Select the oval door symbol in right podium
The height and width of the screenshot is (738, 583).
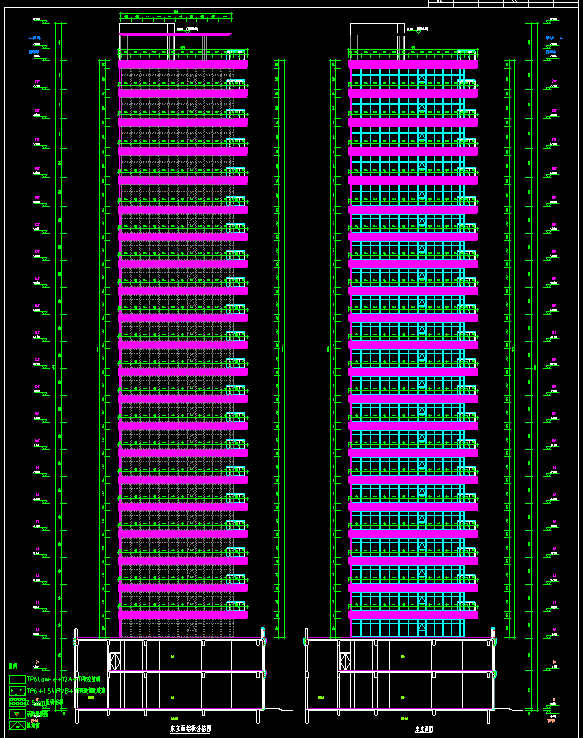point(345,661)
